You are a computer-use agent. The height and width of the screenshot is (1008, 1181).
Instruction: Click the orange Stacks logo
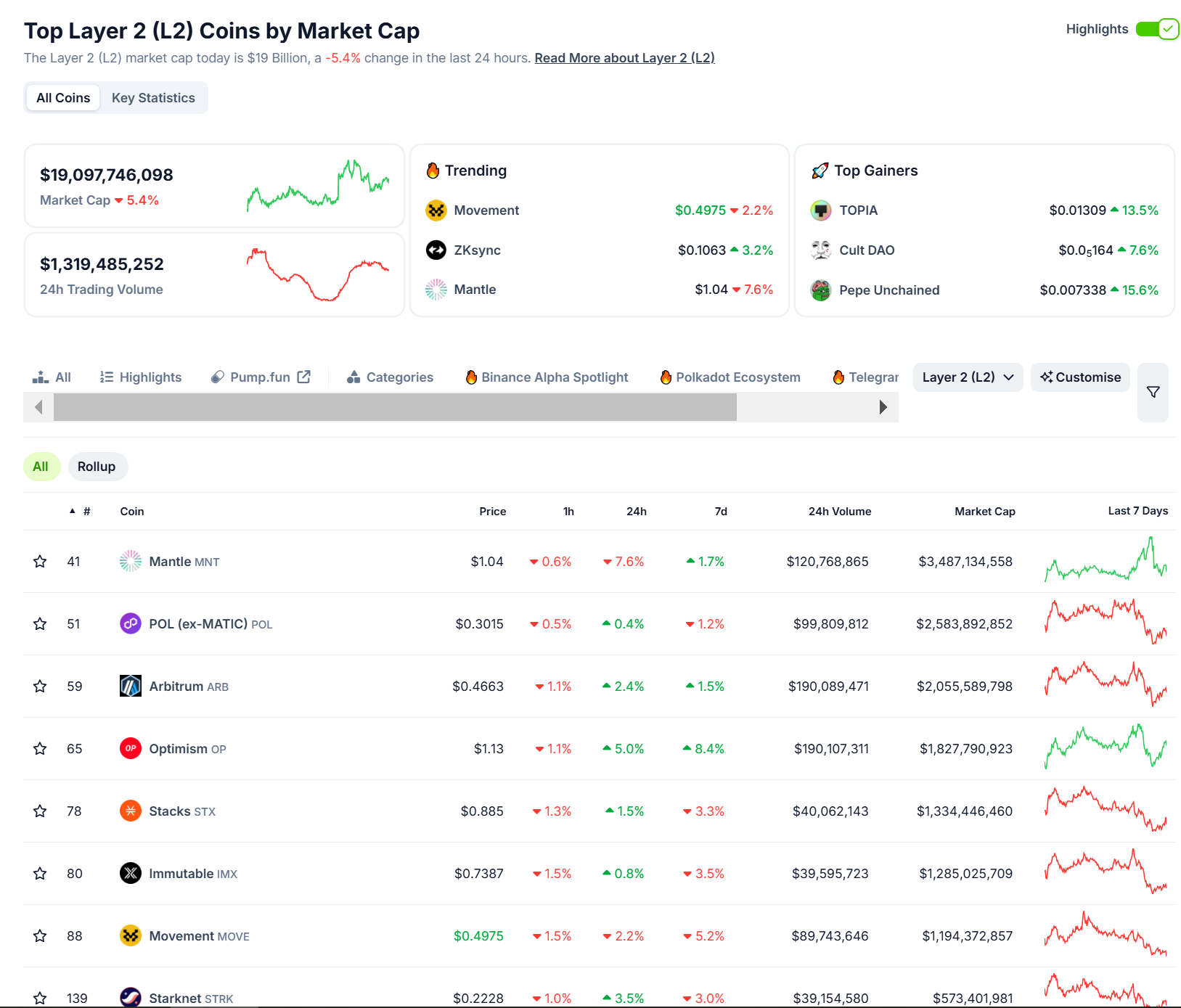pos(131,811)
